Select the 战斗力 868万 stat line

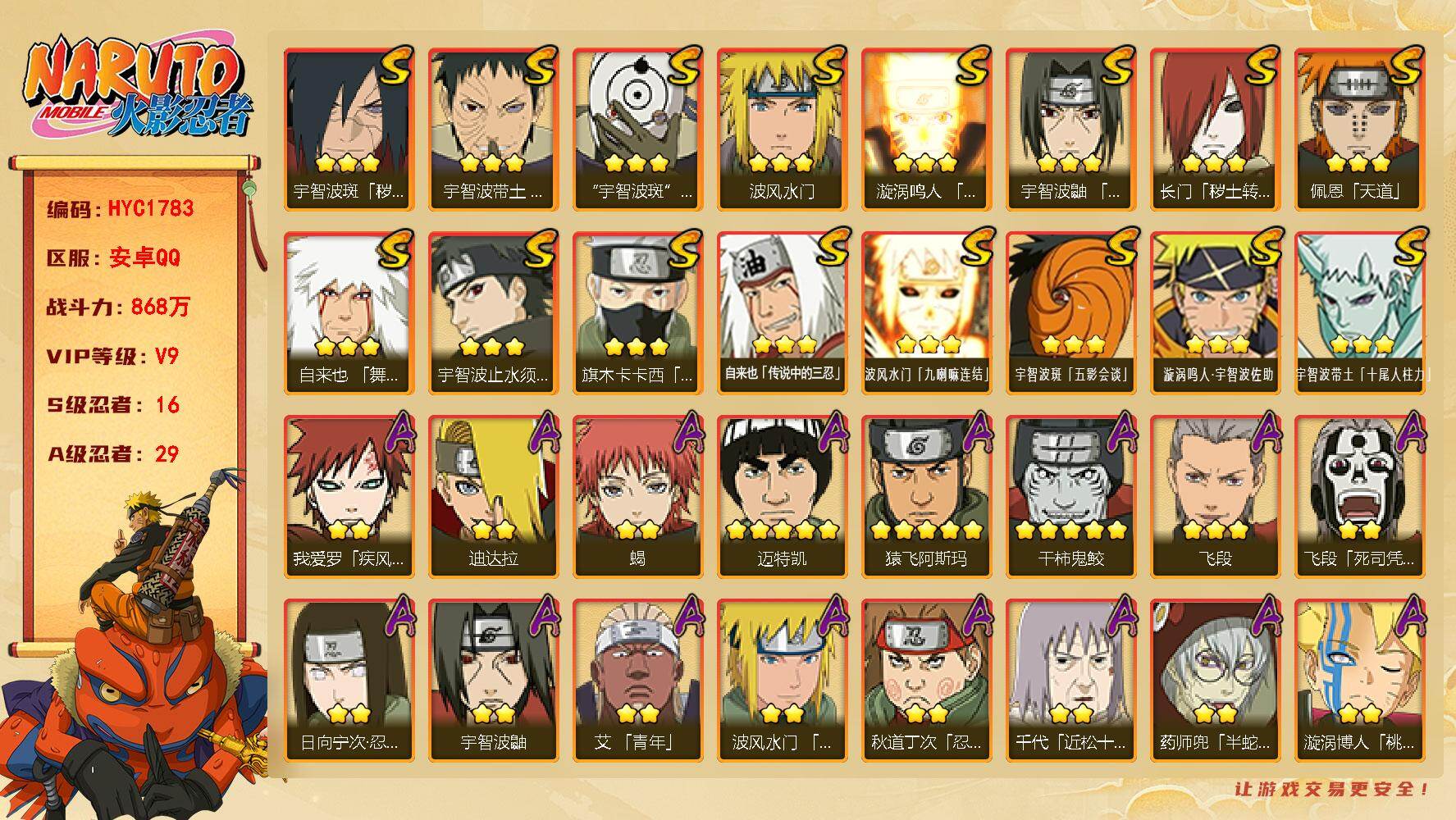coord(118,307)
